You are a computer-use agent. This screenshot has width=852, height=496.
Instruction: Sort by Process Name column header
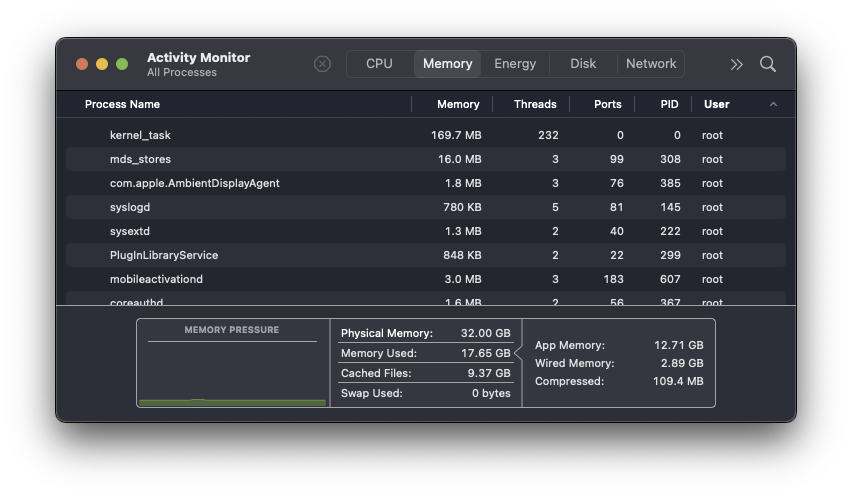tap(122, 104)
